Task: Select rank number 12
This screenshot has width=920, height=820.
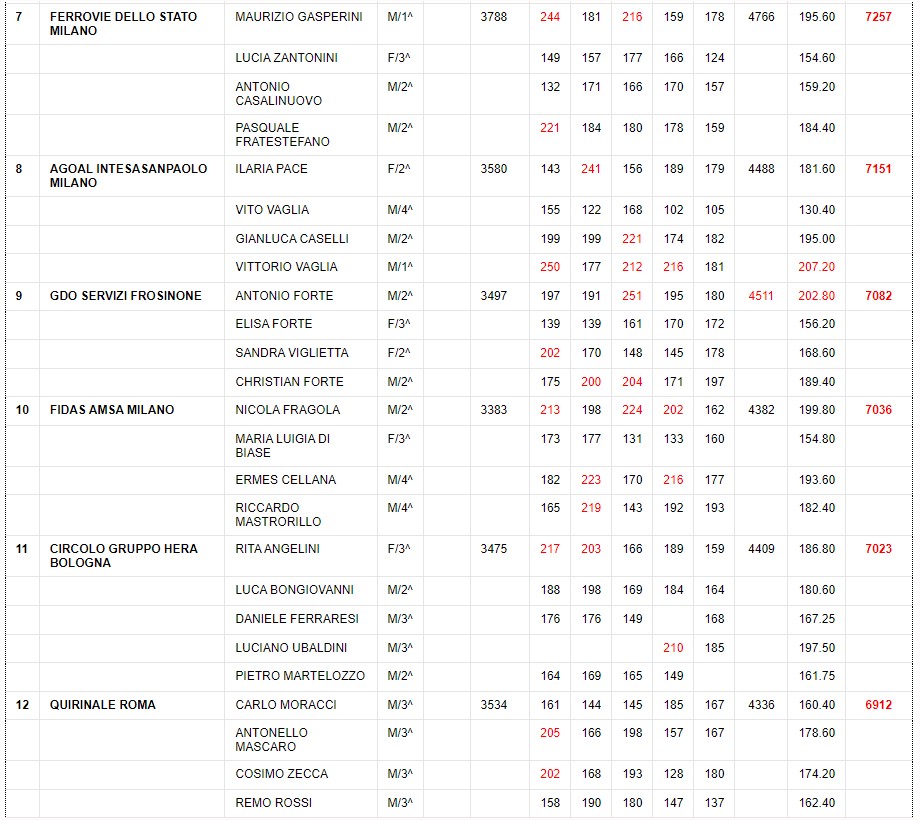Action: point(22,705)
